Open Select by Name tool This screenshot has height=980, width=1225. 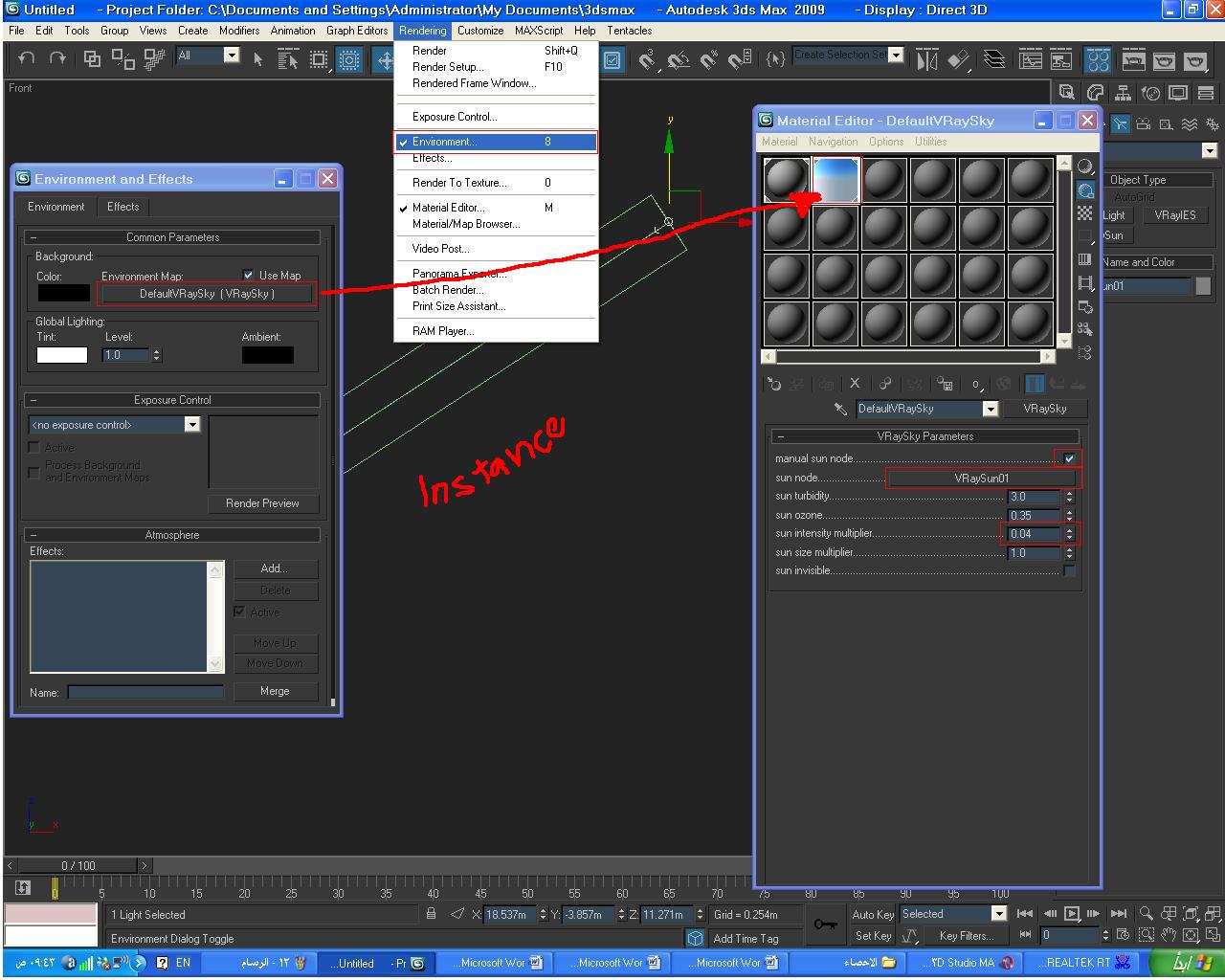288,59
